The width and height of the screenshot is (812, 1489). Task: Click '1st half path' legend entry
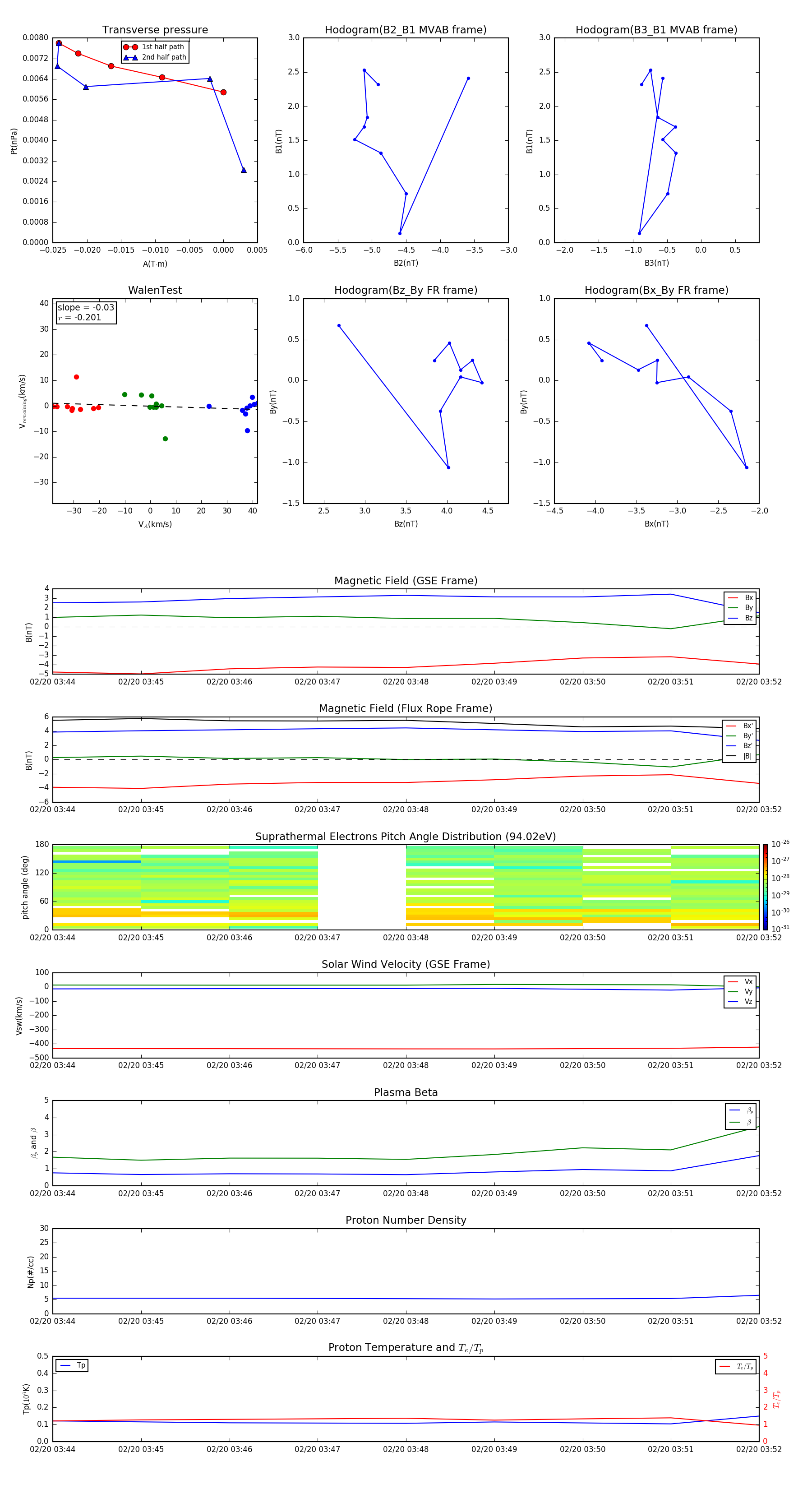(154, 47)
